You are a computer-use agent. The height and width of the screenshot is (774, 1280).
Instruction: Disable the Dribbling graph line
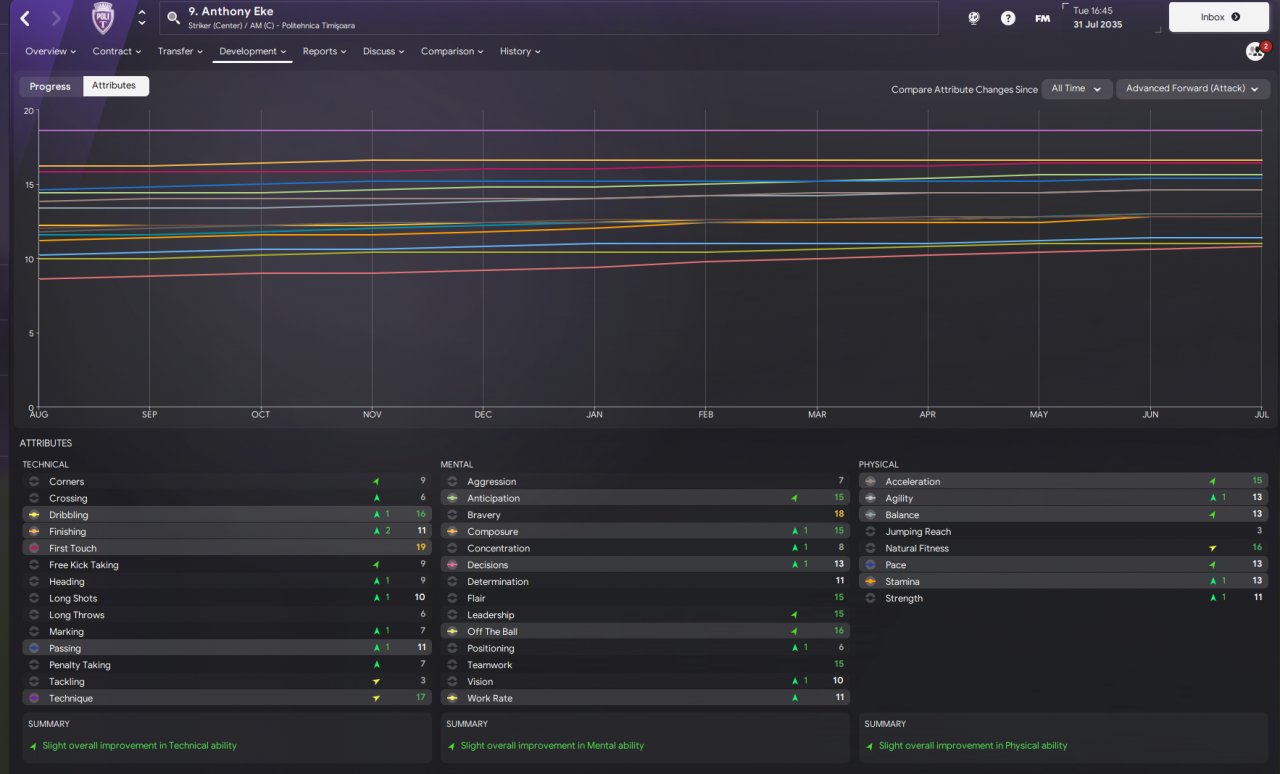33,515
